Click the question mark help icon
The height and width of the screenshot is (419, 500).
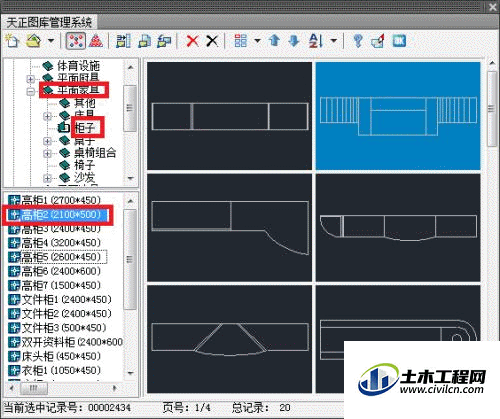[x=358, y=41]
